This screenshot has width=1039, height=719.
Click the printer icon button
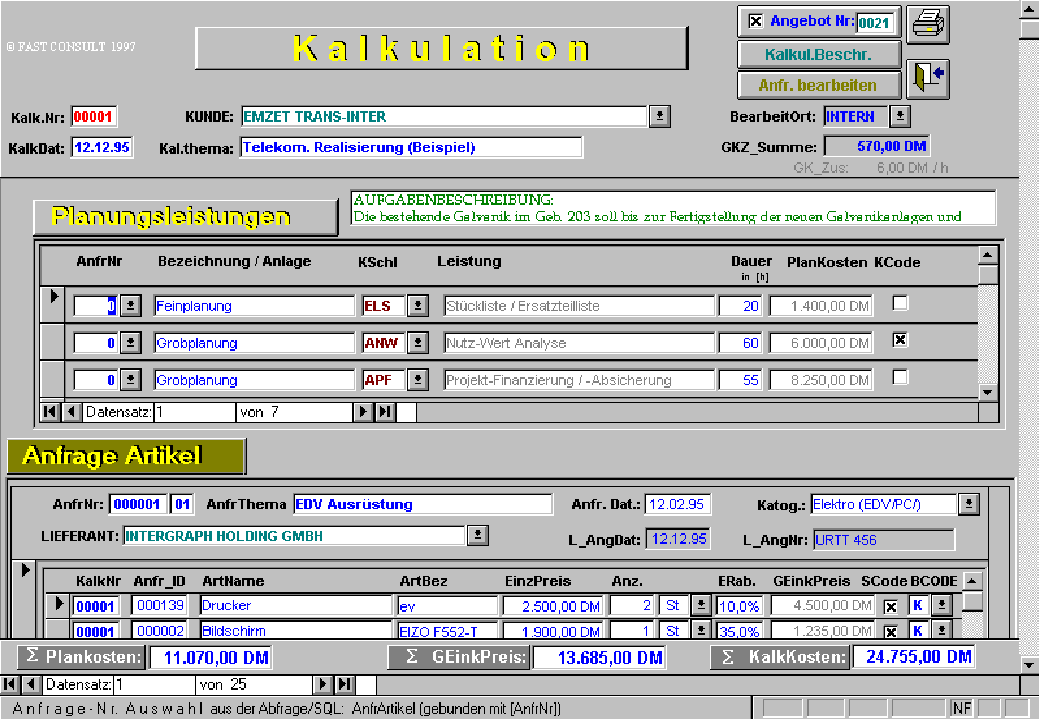[928, 25]
